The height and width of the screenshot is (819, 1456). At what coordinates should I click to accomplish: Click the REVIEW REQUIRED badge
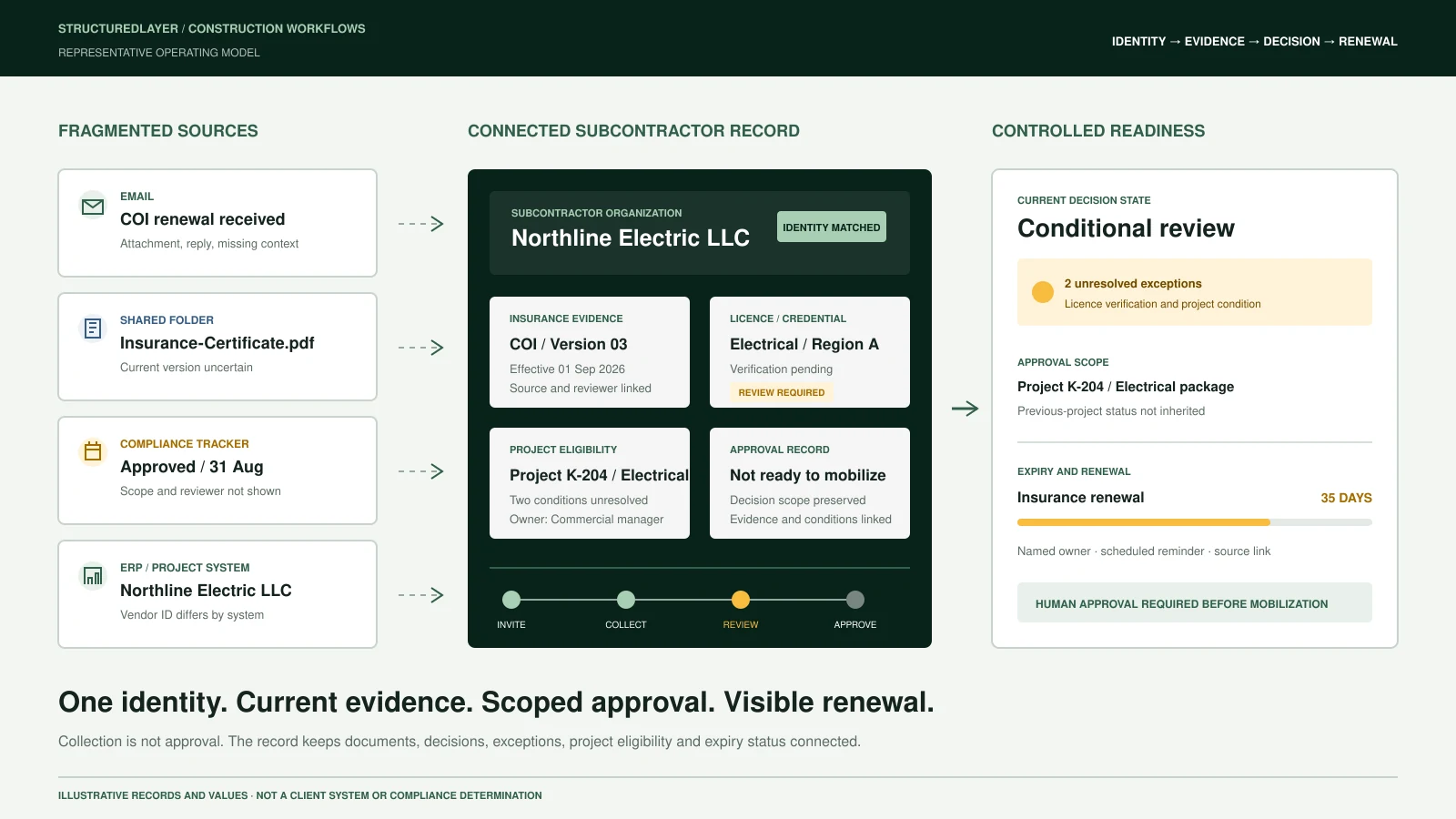pos(782,392)
